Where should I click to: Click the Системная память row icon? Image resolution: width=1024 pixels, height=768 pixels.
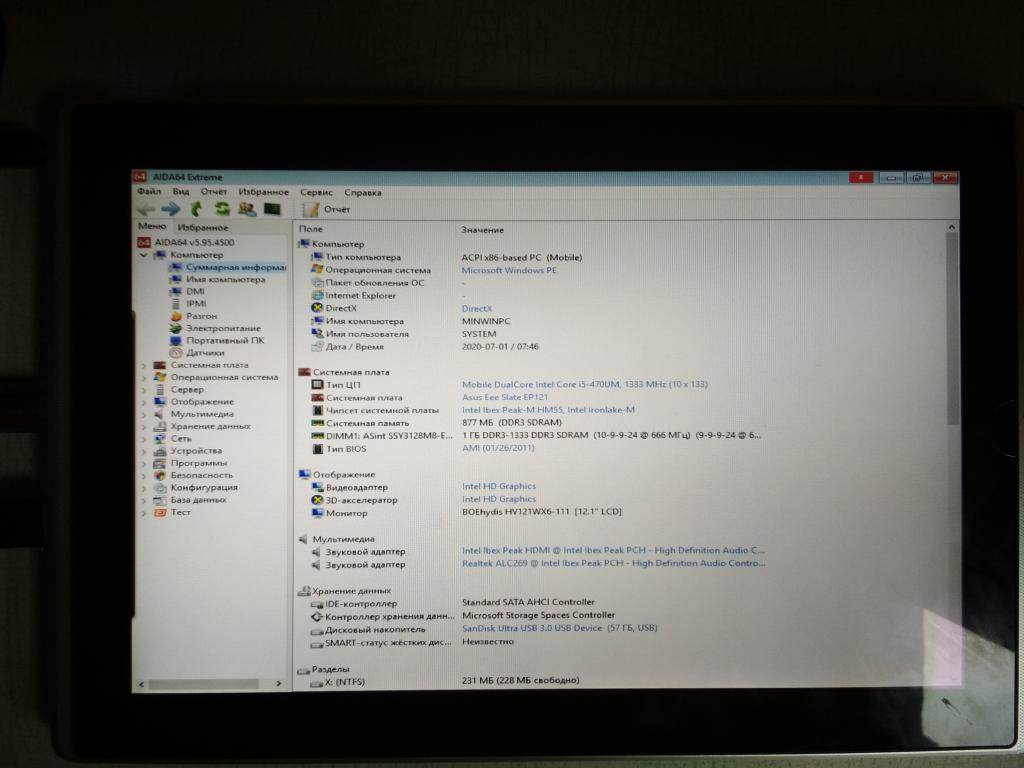coord(317,423)
